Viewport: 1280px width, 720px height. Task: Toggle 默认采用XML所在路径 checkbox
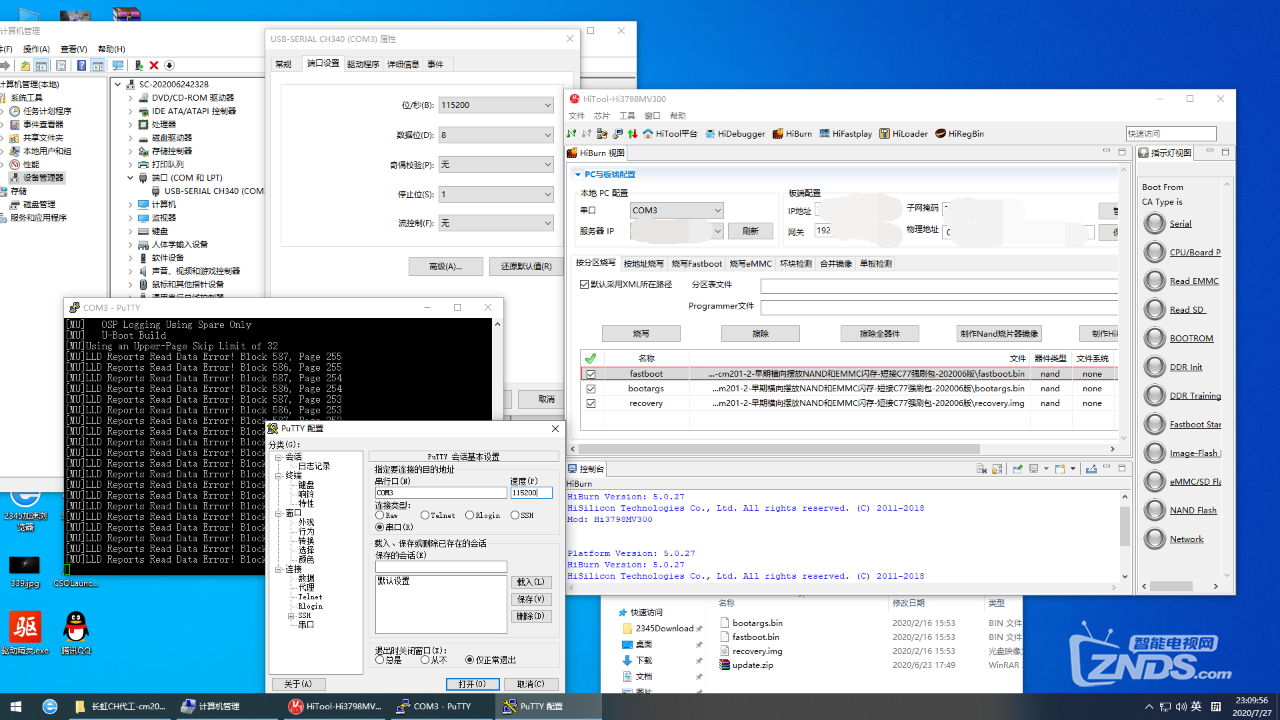coord(585,284)
